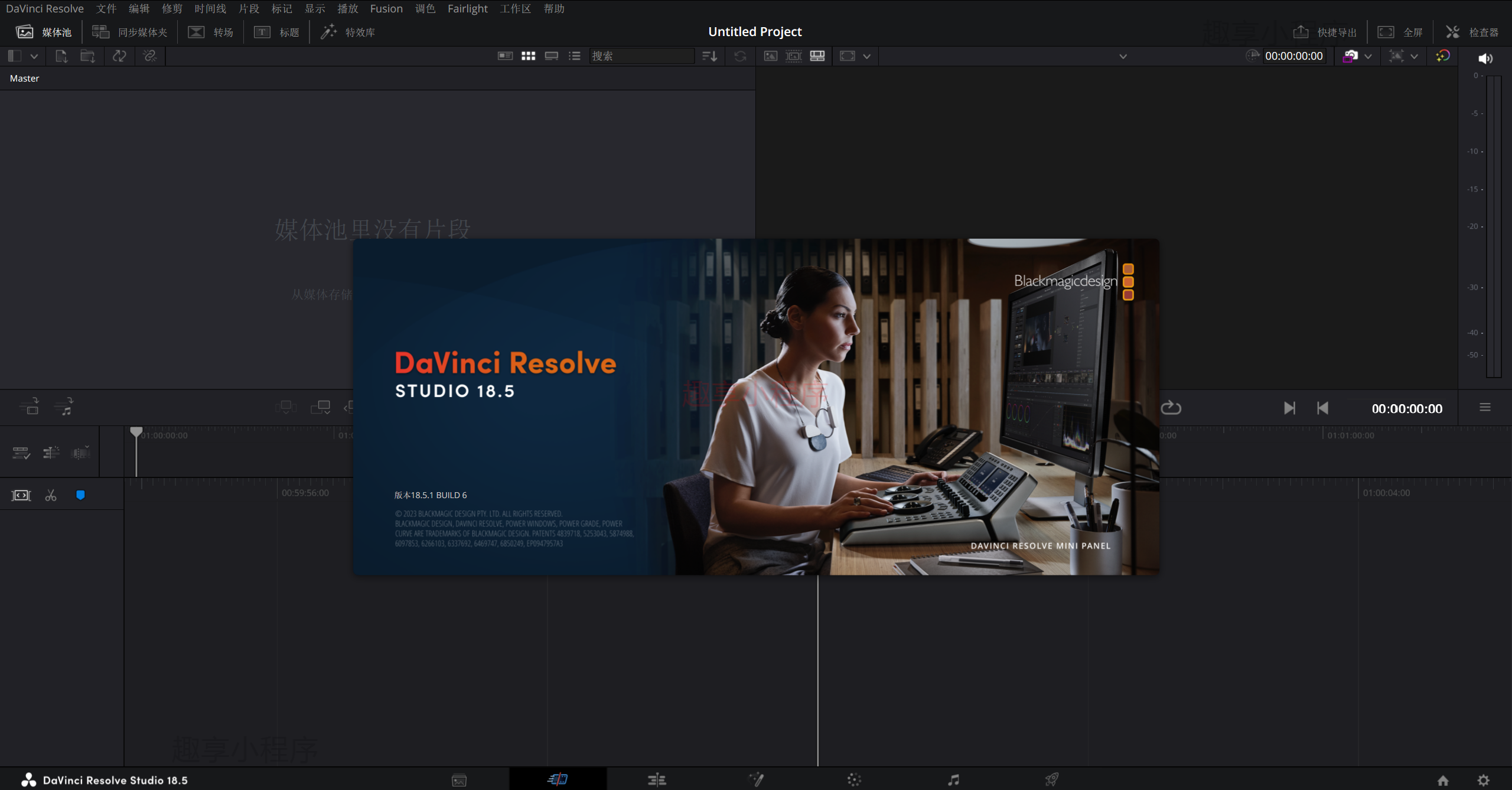Toggle loop playback button

tap(1171, 408)
